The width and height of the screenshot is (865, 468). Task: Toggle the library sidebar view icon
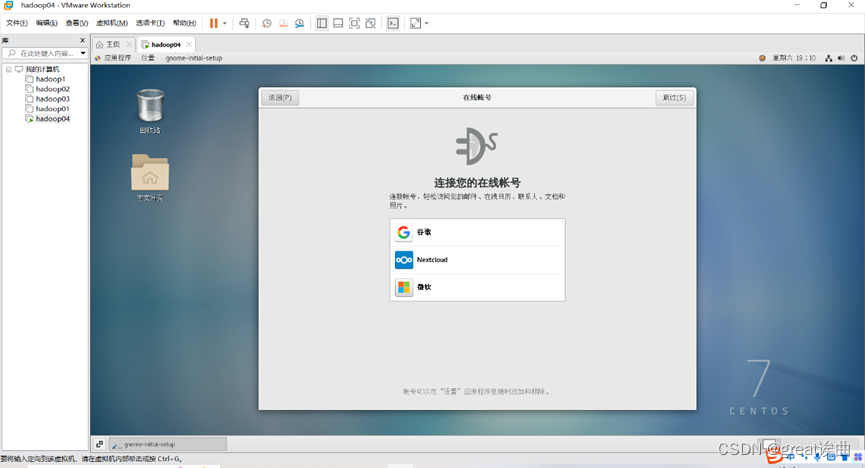[322, 23]
